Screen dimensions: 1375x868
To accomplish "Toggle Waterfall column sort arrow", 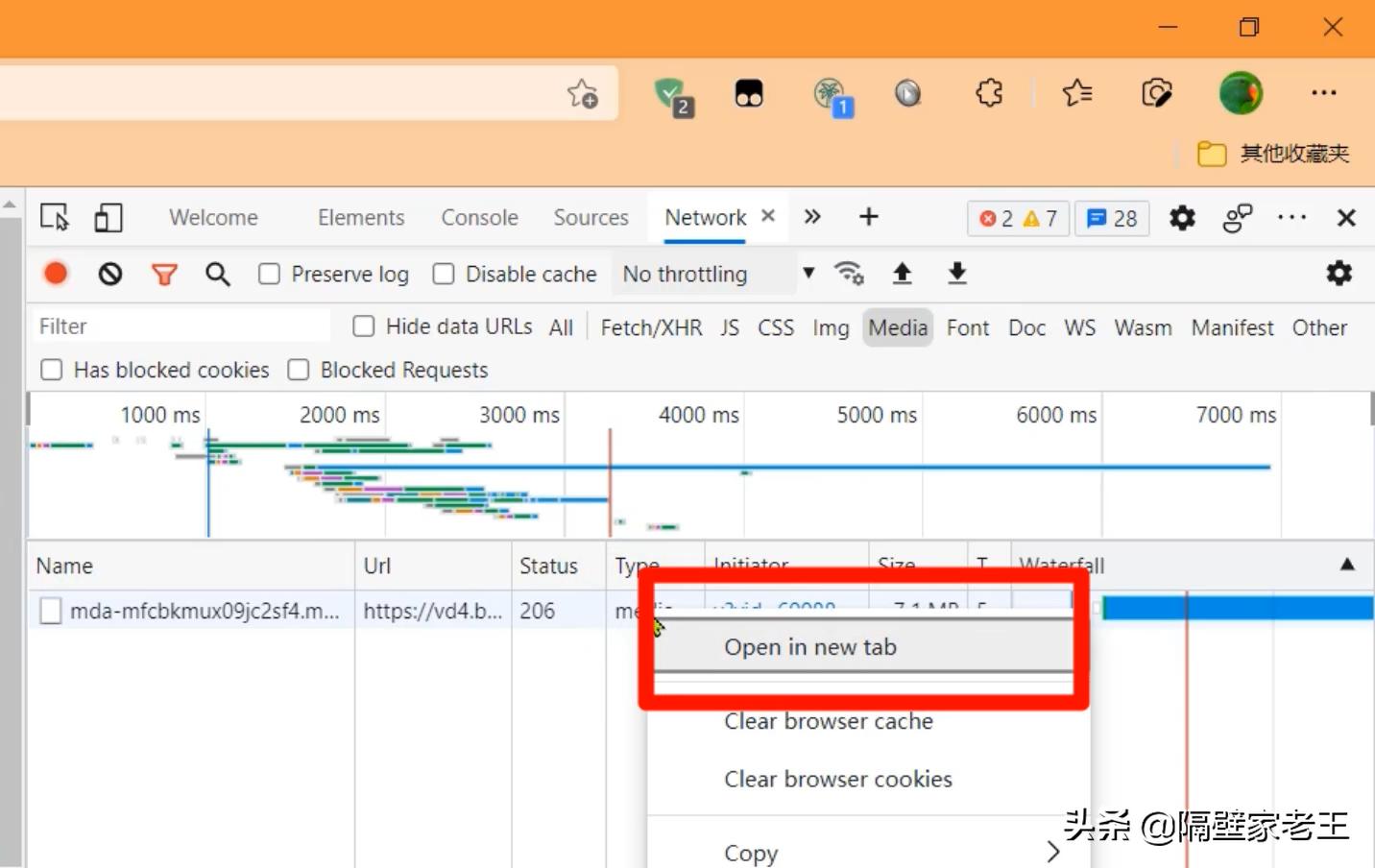I will 1347,565.
